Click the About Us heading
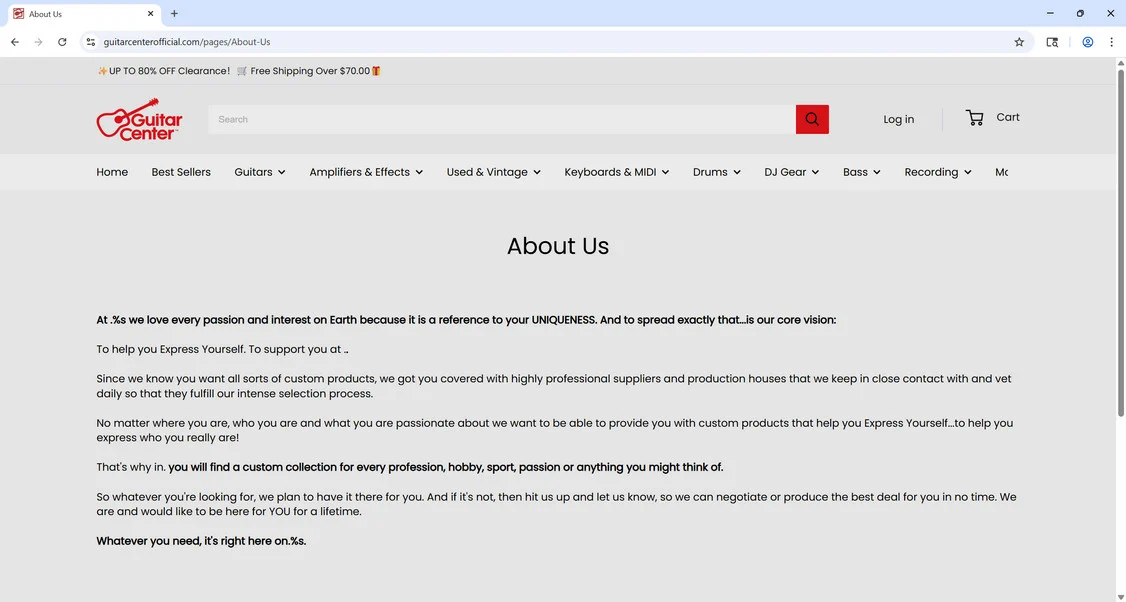Viewport: 1126px width, 602px height. [558, 246]
